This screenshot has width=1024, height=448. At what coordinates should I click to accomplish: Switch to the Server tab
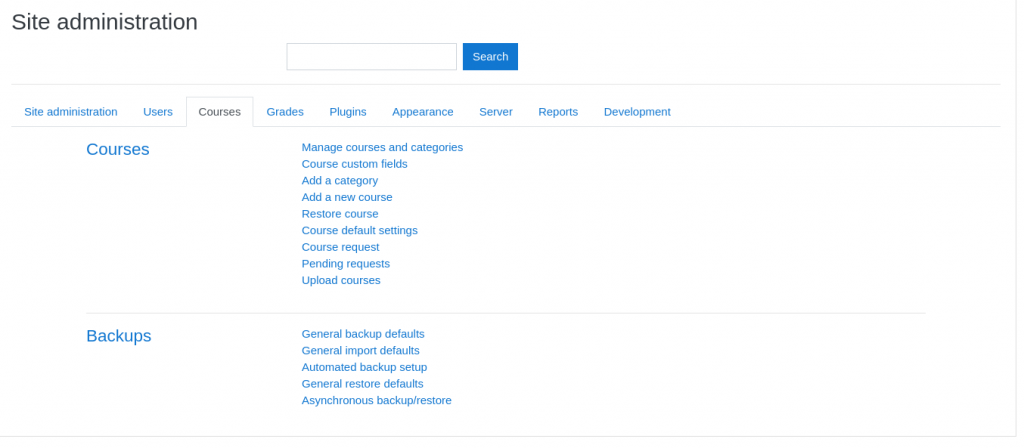tap(496, 112)
